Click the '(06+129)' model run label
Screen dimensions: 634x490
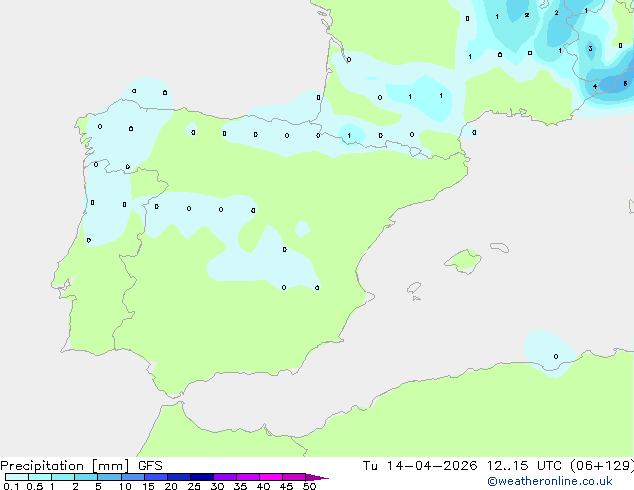click(x=602, y=466)
